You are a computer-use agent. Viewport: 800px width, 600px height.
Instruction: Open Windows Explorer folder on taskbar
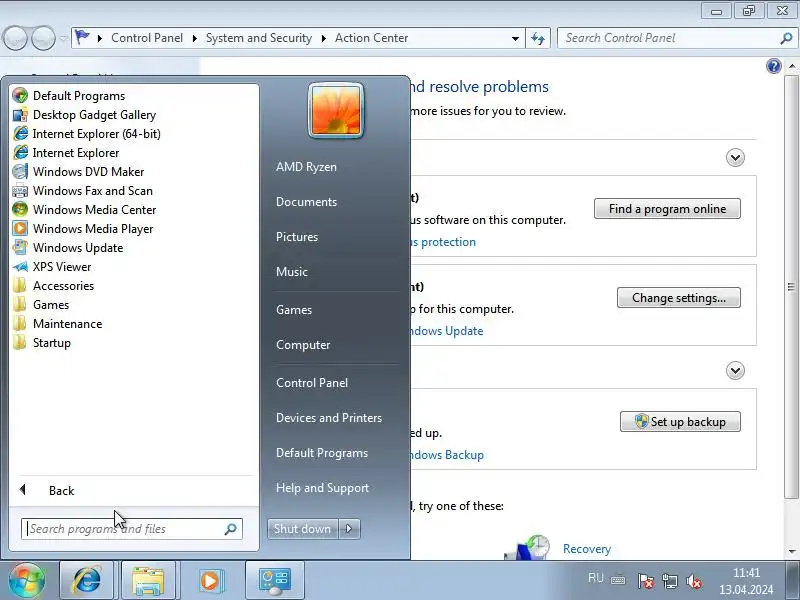click(148, 580)
